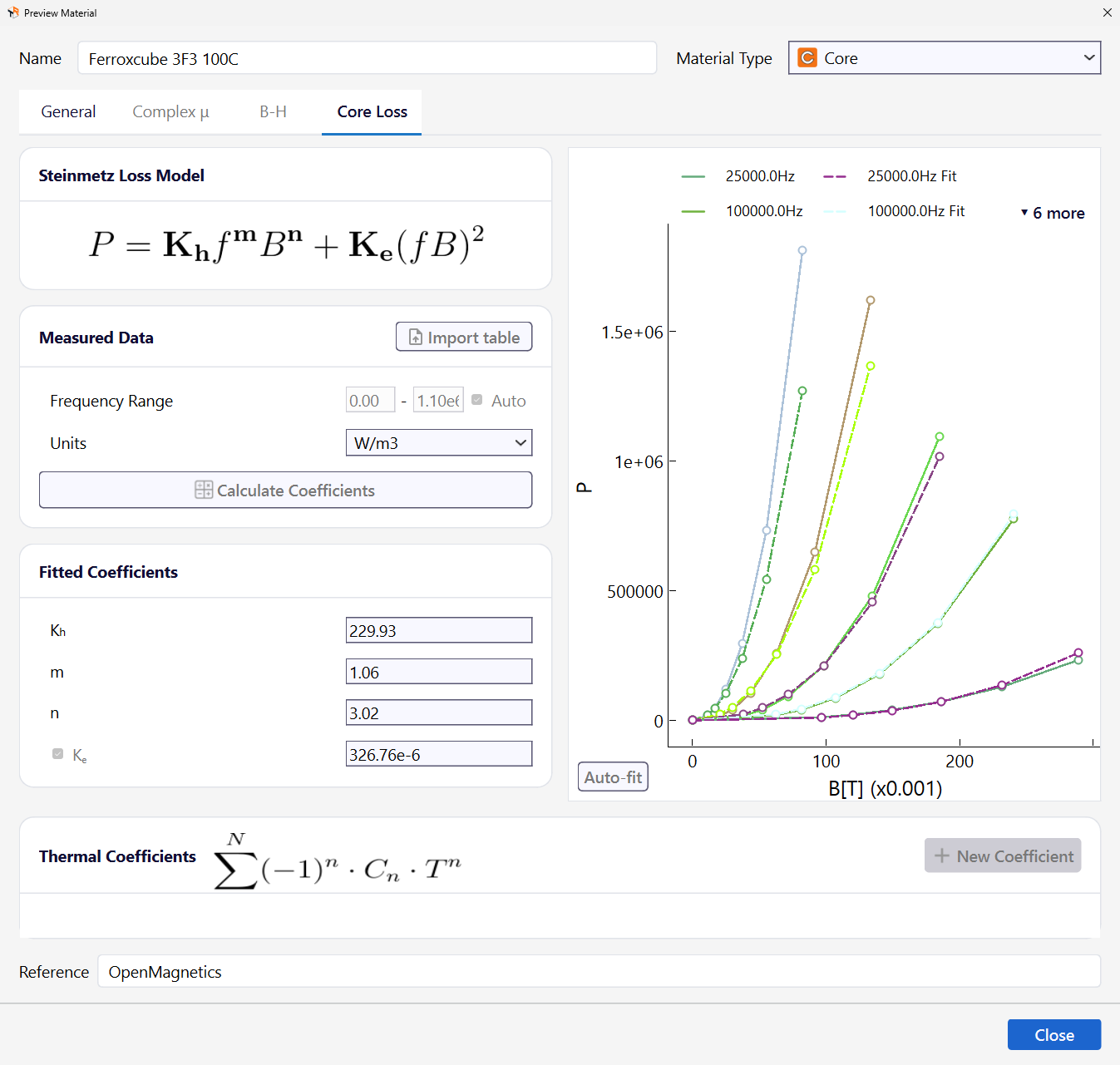Click the 100000.0Hz legend line swatch

point(693,211)
